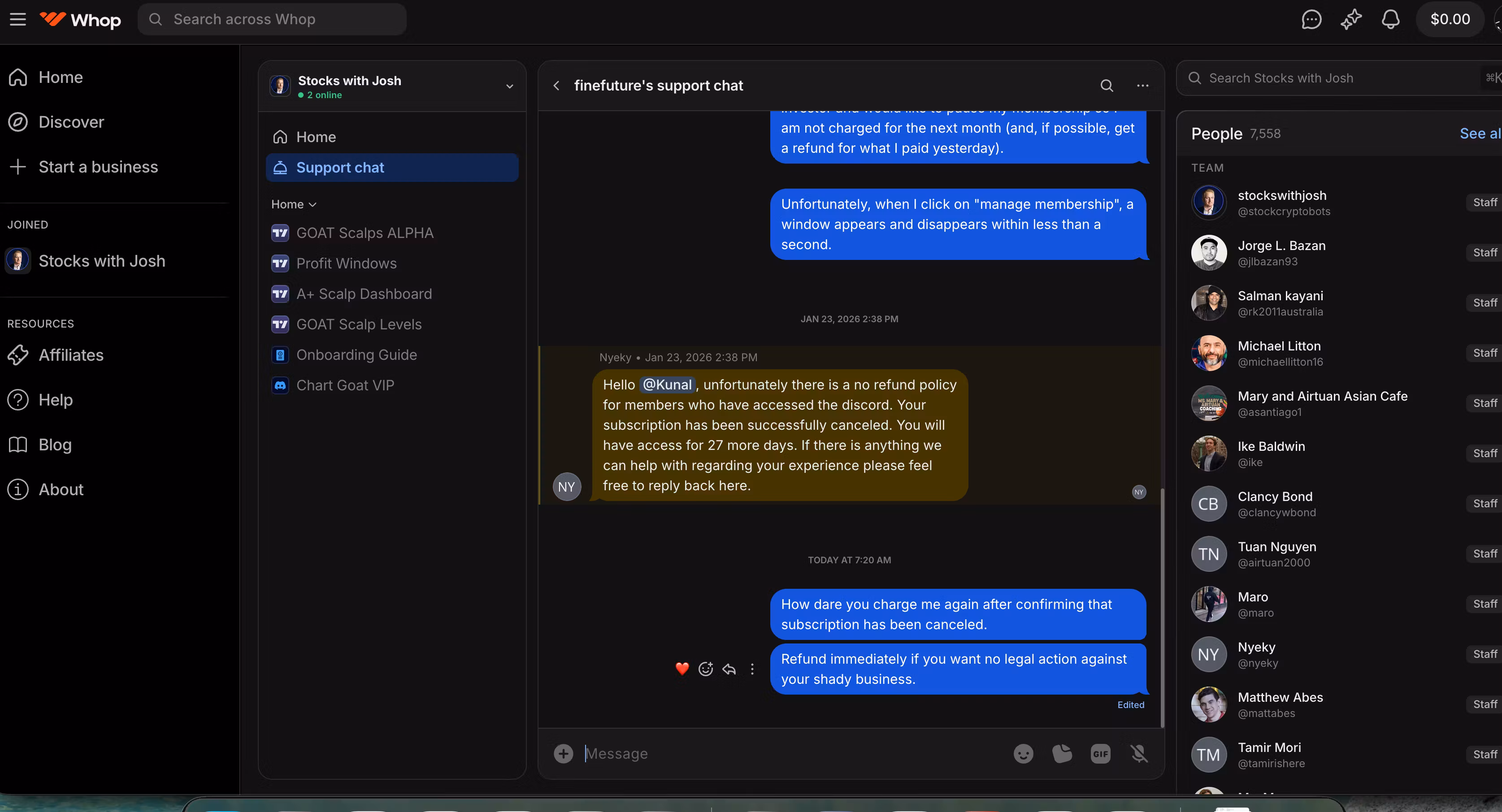Click the $0.00 balance button
Screen dimensions: 1502x812
tap(1450, 19)
